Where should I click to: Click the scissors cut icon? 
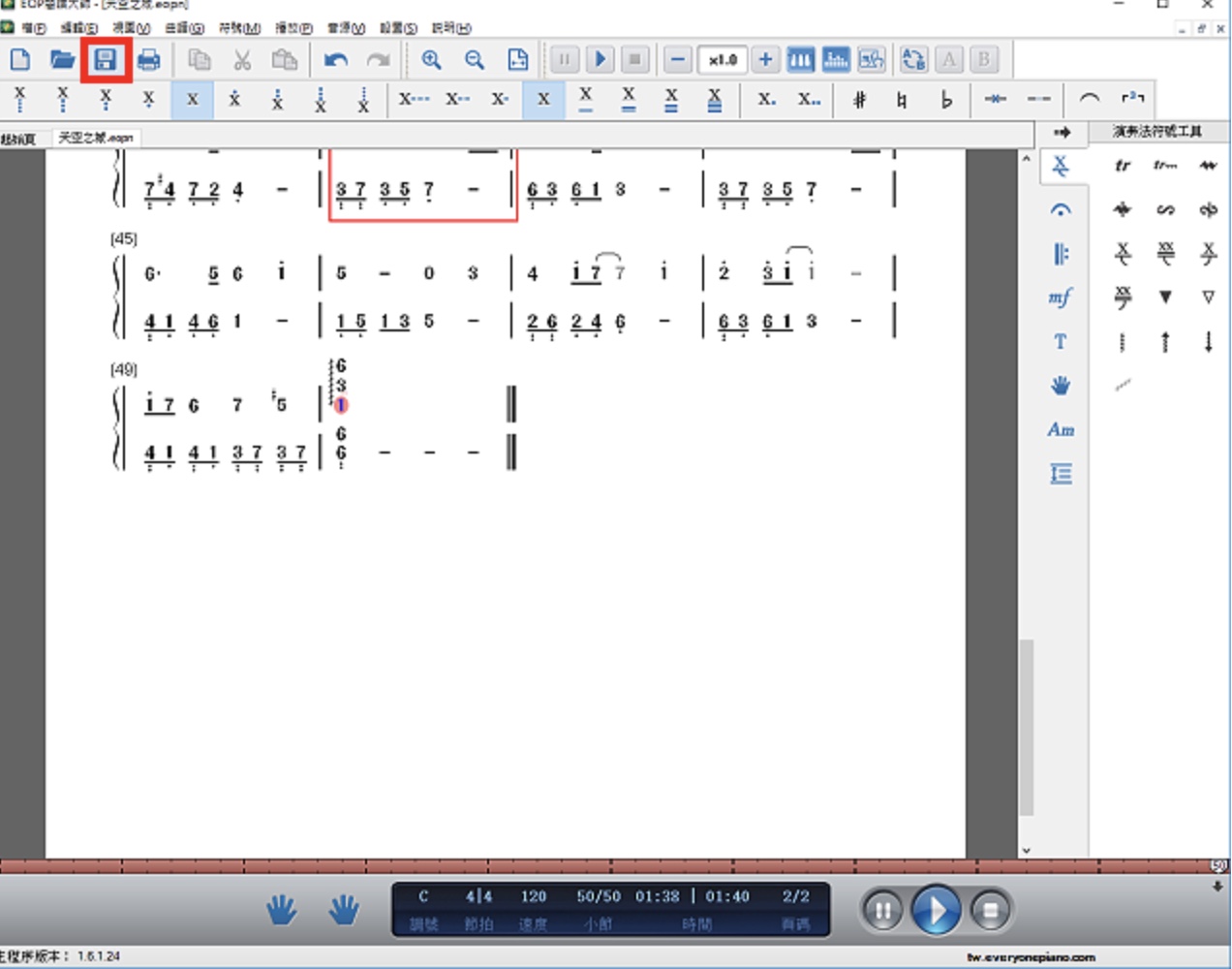click(x=242, y=60)
